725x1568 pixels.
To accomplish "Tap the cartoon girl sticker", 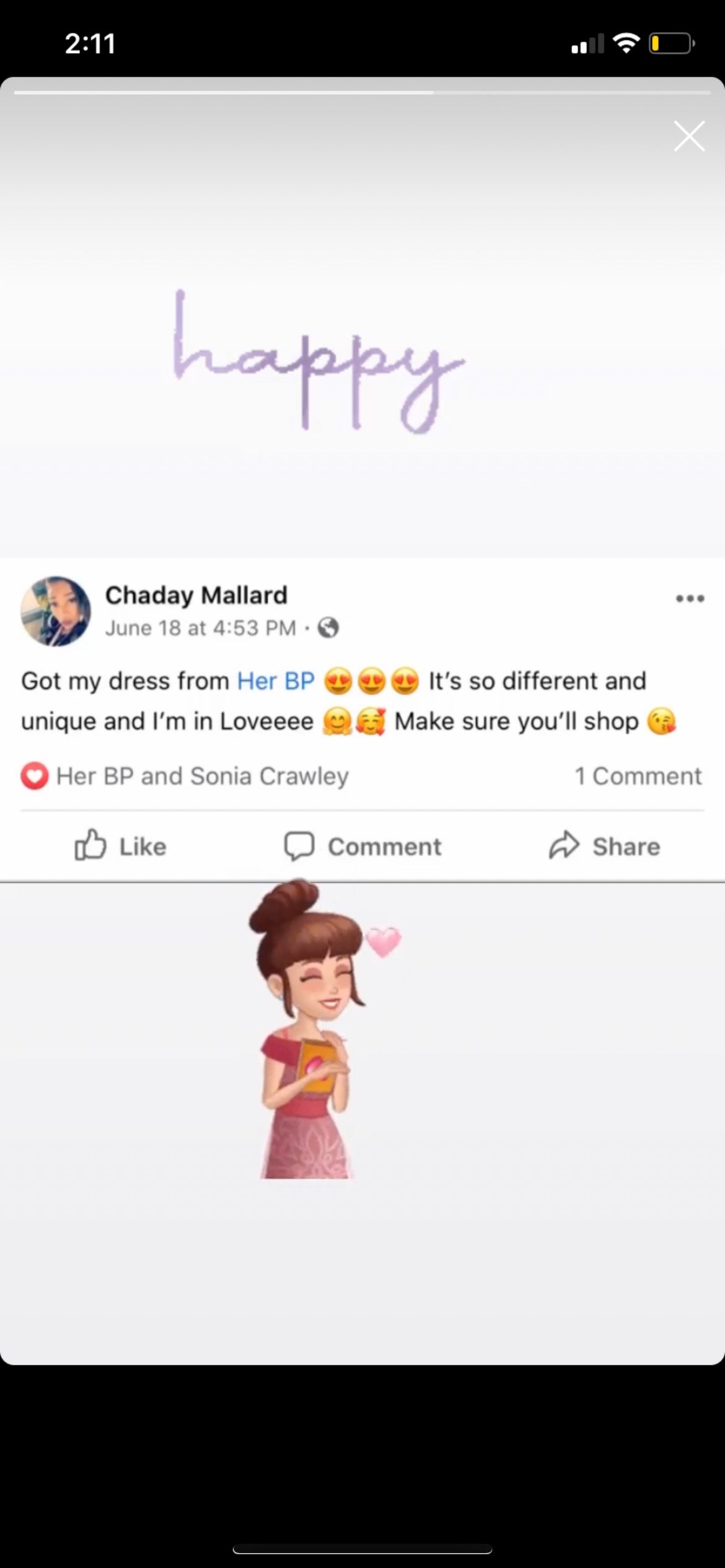I will (x=308, y=1028).
